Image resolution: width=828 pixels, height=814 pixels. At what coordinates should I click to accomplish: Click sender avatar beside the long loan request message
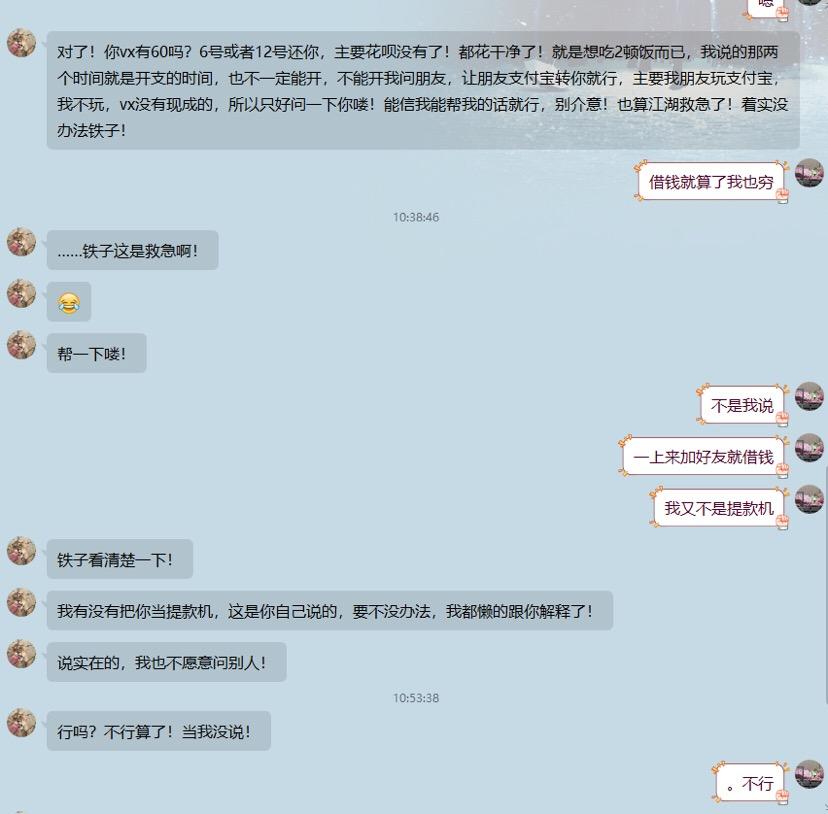[x=22, y=42]
